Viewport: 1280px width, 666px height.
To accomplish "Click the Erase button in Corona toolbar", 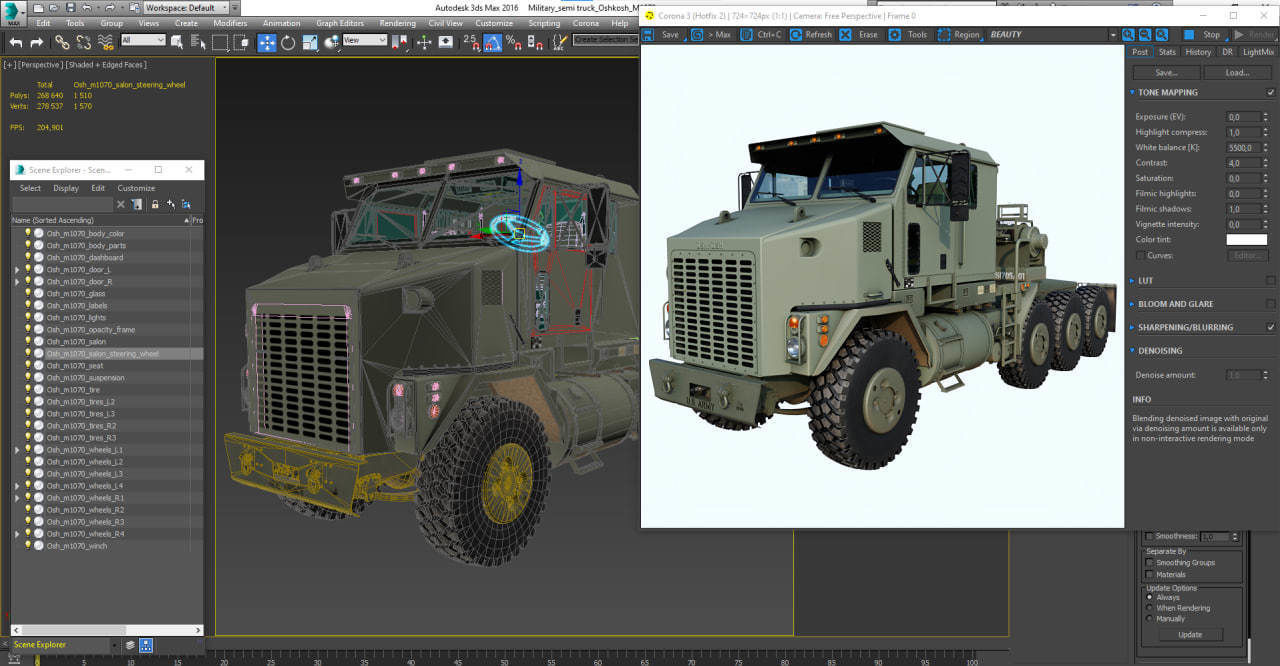I will coord(859,34).
